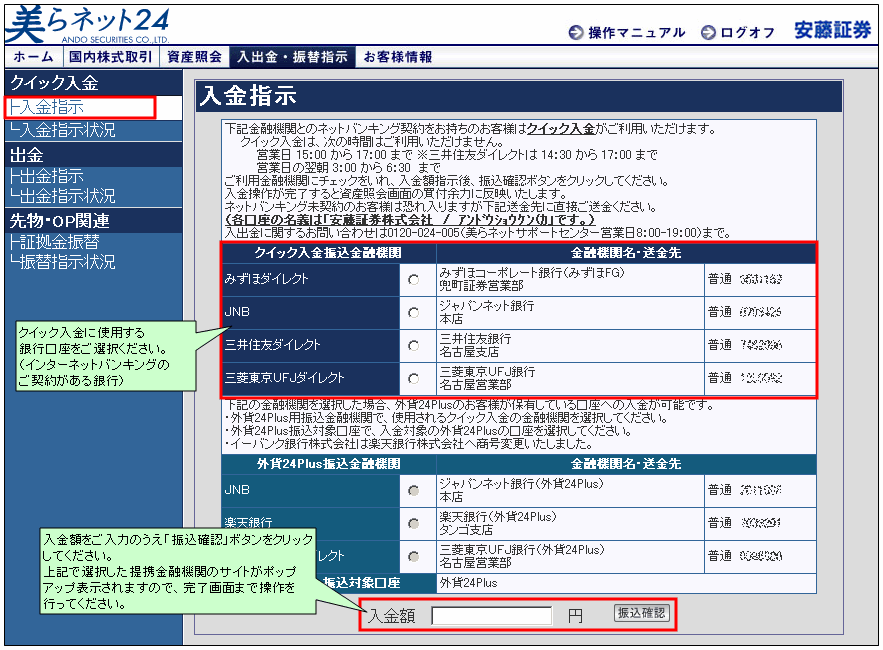This screenshot has width=883, height=650.
Task: Click ジャパンネット銀行(外貨24Plus) cell text
Action: coord(521,484)
